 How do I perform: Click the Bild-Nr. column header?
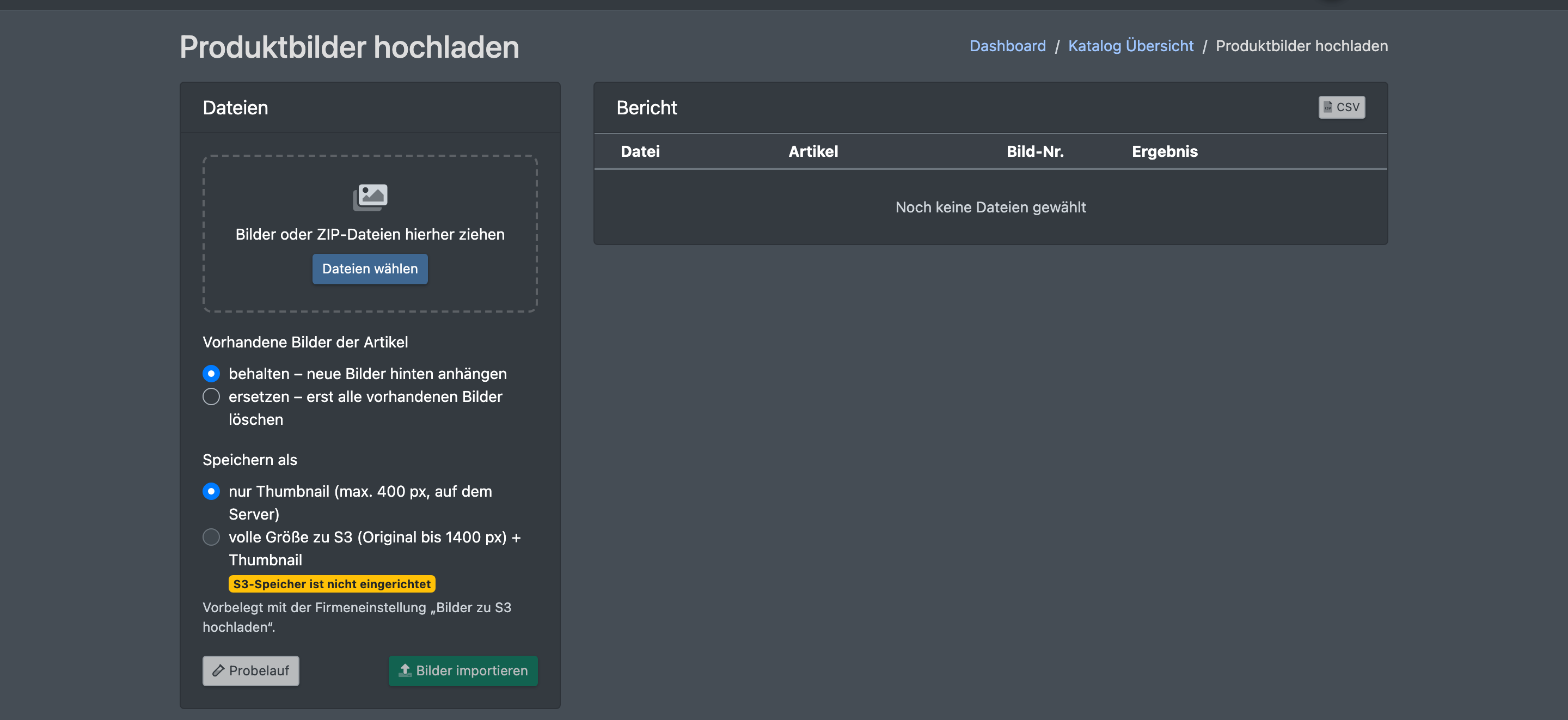click(x=1035, y=151)
